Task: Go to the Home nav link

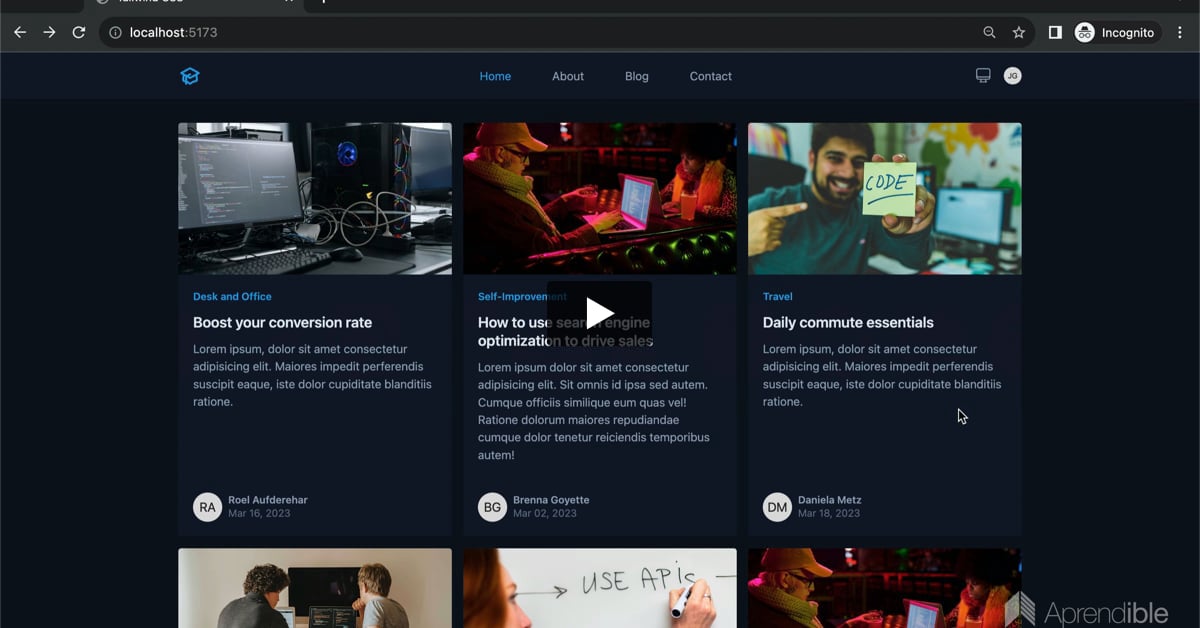Action: click(495, 76)
